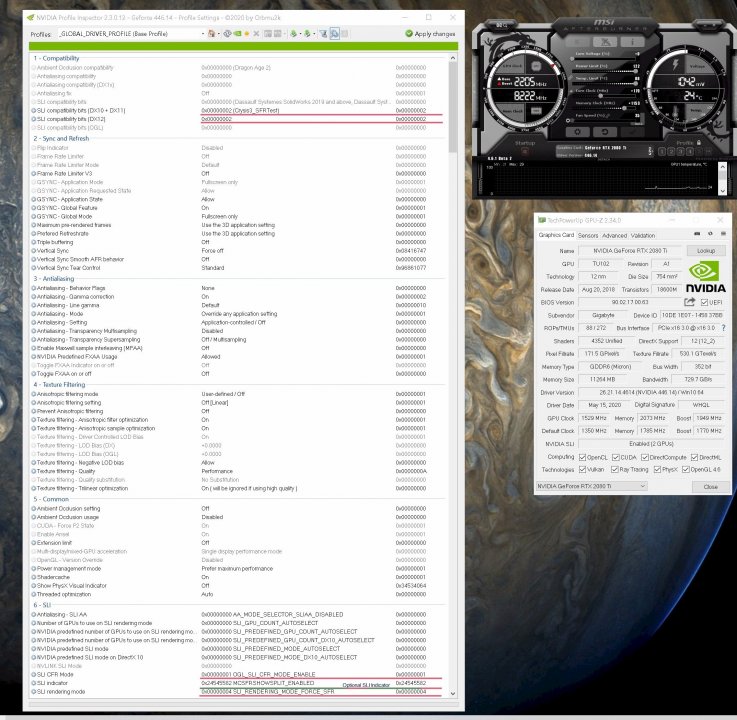Image resolution: width=737 pixels, height=720 pixels.
Task: Click Apply changes in Profile Inspector
Action: (429, 34)
